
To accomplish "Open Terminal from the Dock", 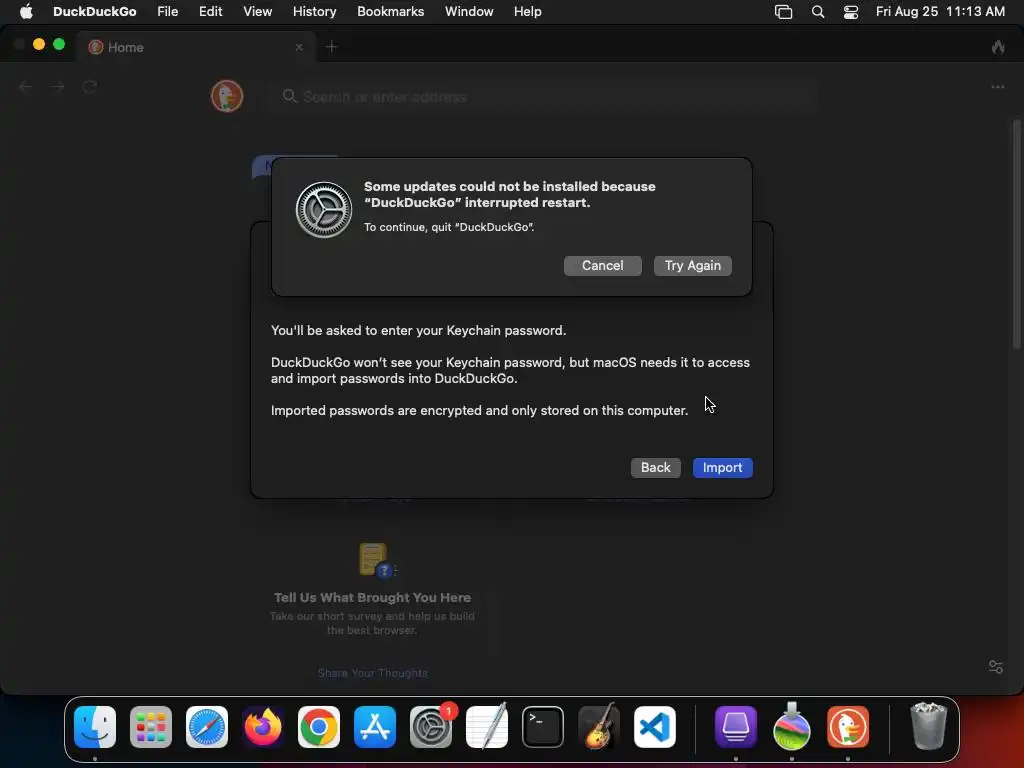I will click(x=543, y=727).
